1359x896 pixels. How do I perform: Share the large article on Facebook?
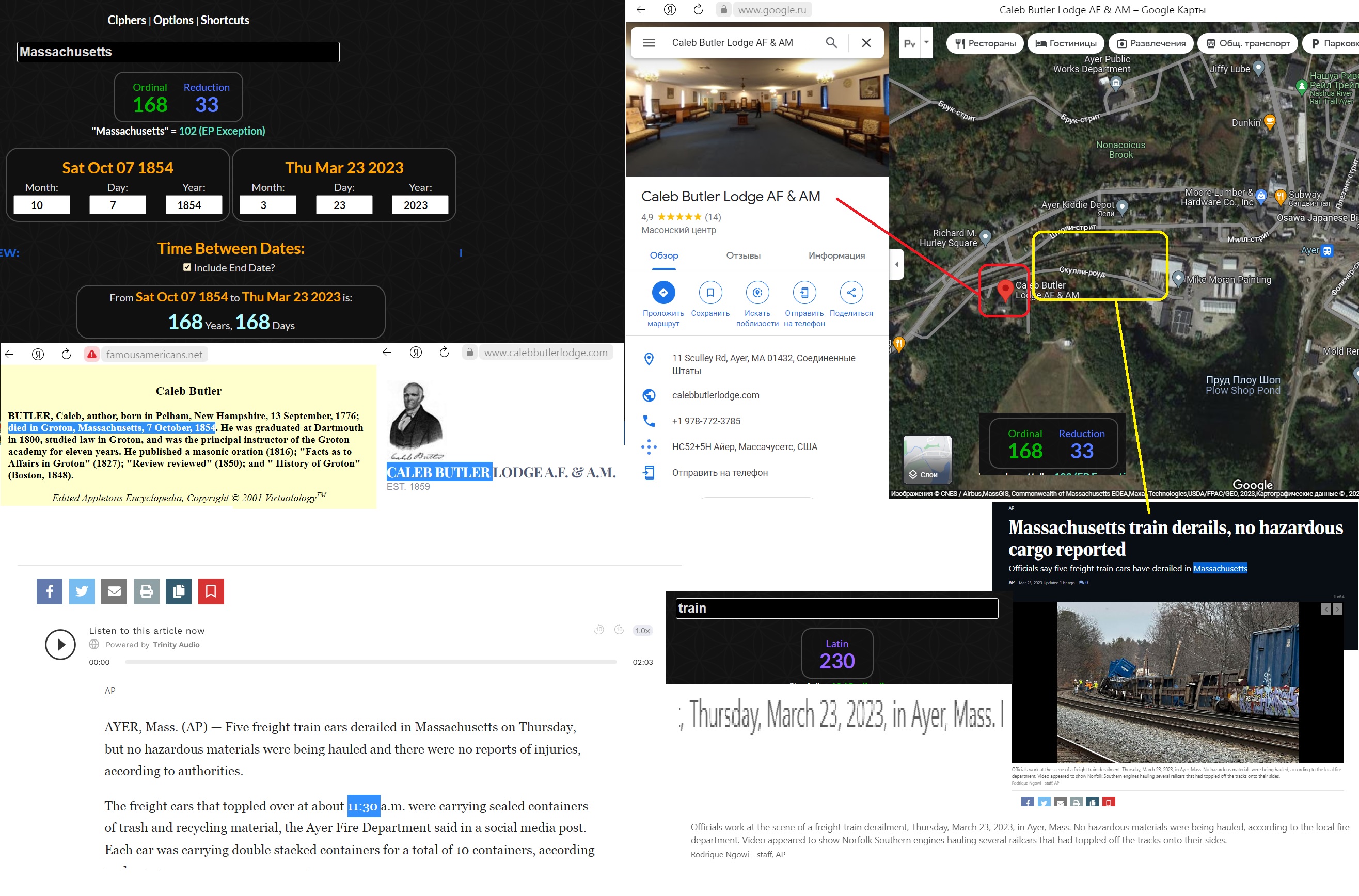coord(49,591)
